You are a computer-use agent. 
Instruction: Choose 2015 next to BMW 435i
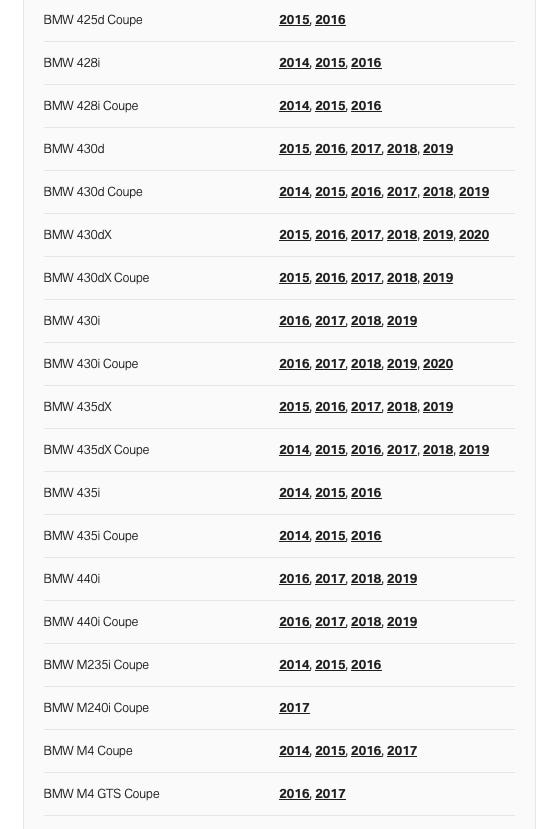(x=330, y=493)
